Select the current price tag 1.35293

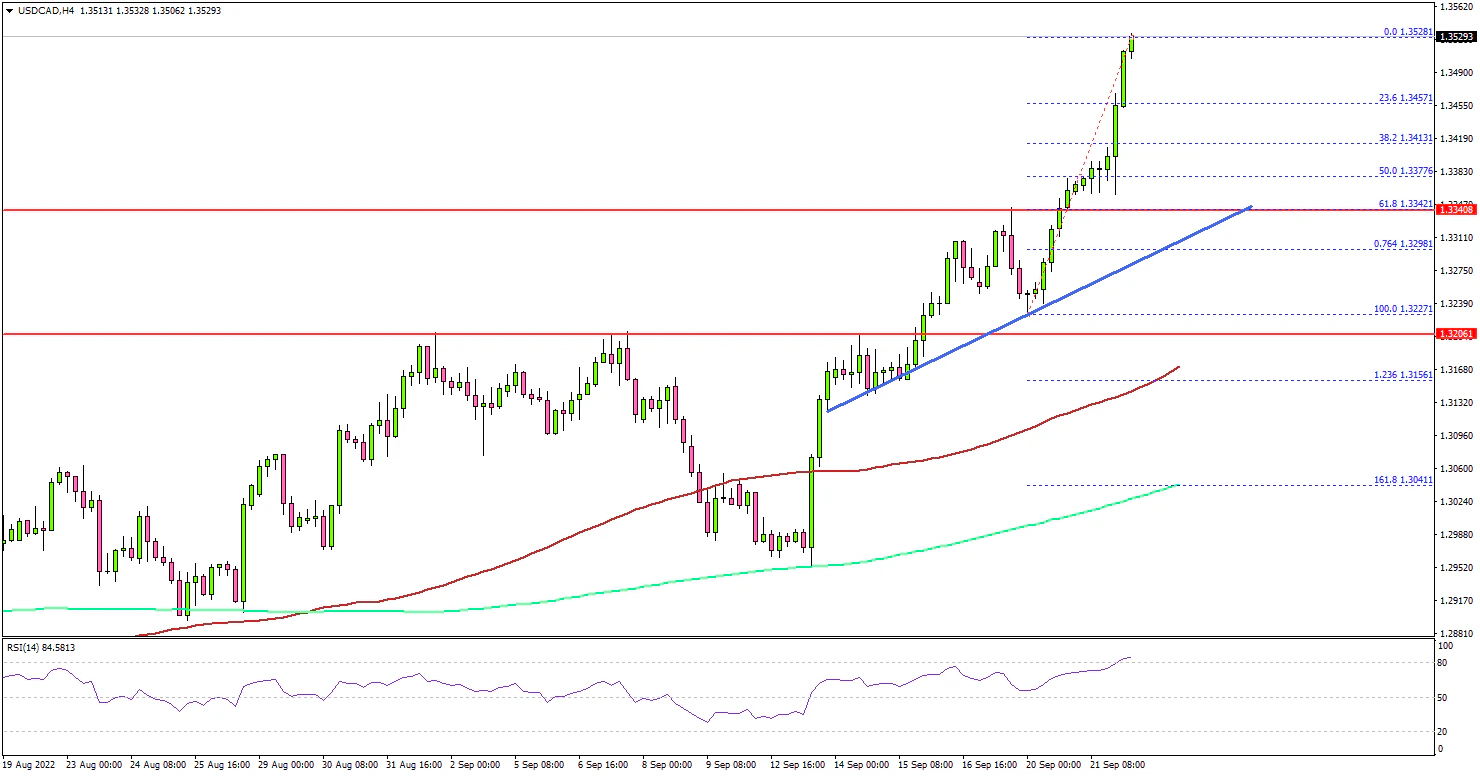click(1455, 37)
